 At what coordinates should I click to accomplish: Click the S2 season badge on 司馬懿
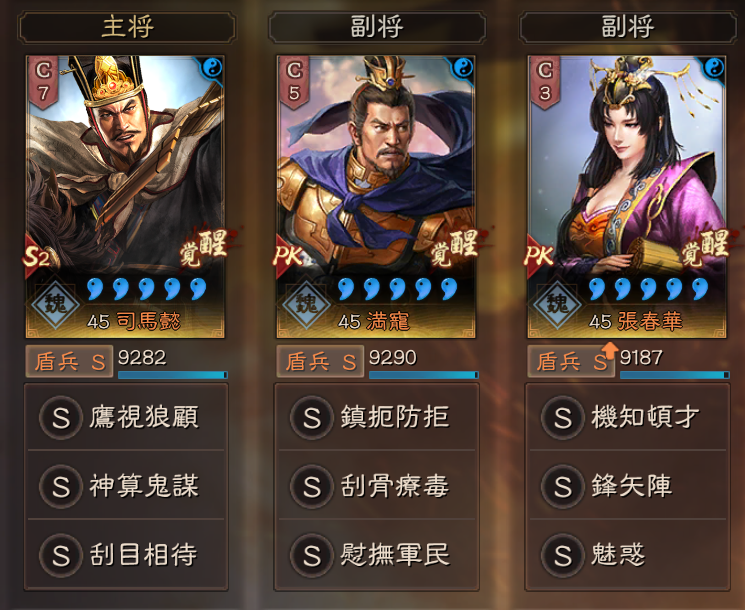(37, 257)
